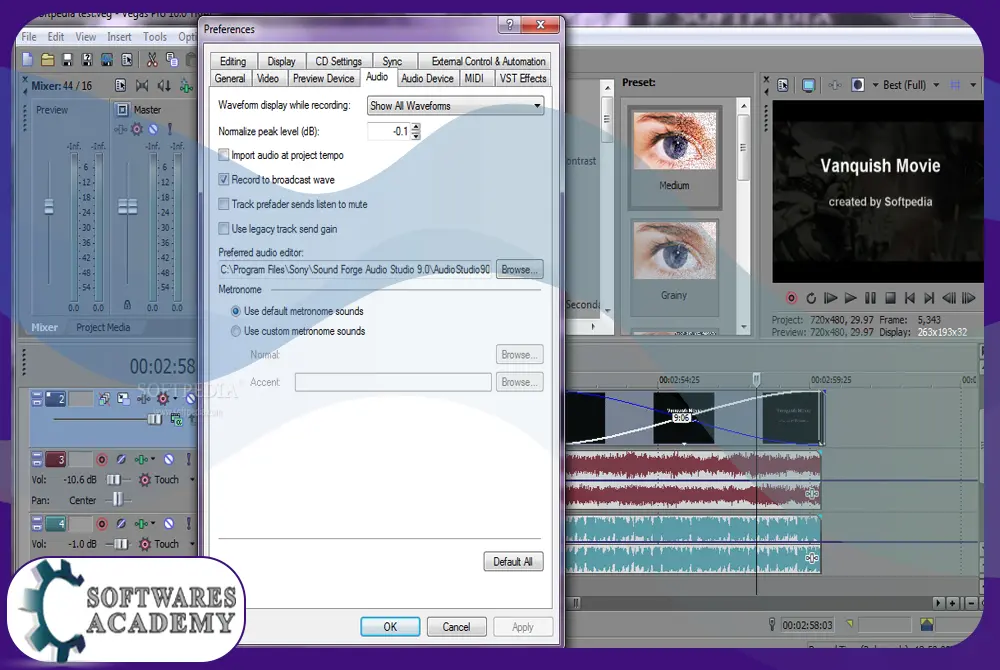1000x670 pixels.
Task: Click the Dim output speaker icon in Mixer
Action: (x=164, y=85)
